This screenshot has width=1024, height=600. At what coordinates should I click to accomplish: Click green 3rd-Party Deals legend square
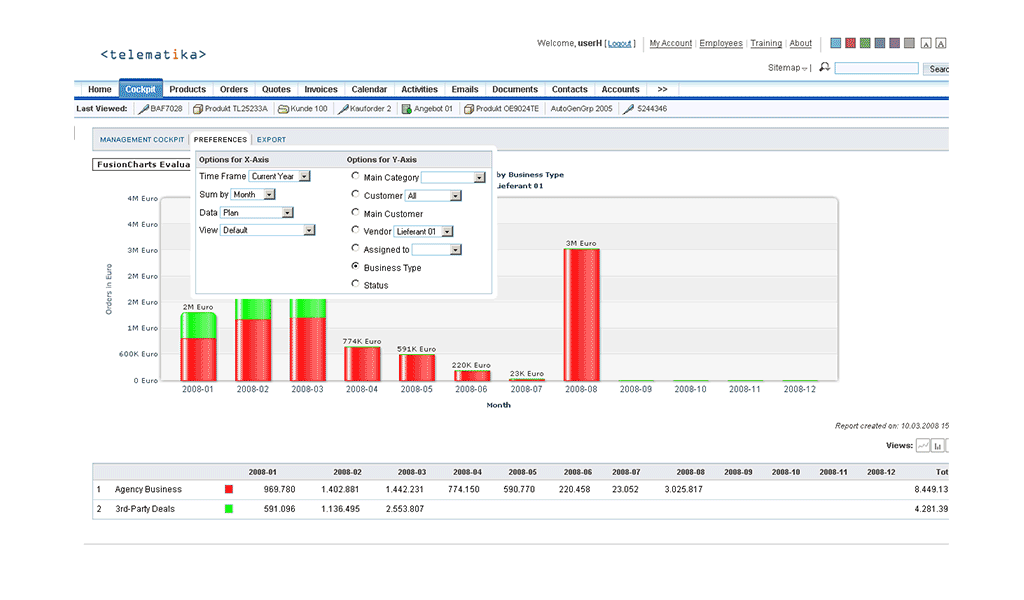click(229, 509)
